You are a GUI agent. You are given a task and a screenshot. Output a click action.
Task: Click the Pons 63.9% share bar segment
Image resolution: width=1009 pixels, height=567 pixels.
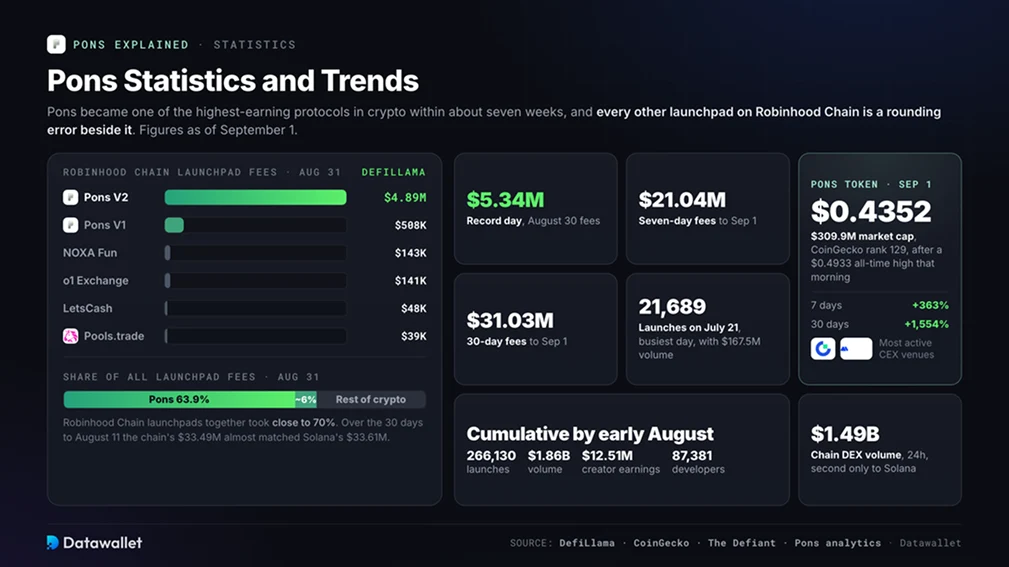(x=179, y=399)
